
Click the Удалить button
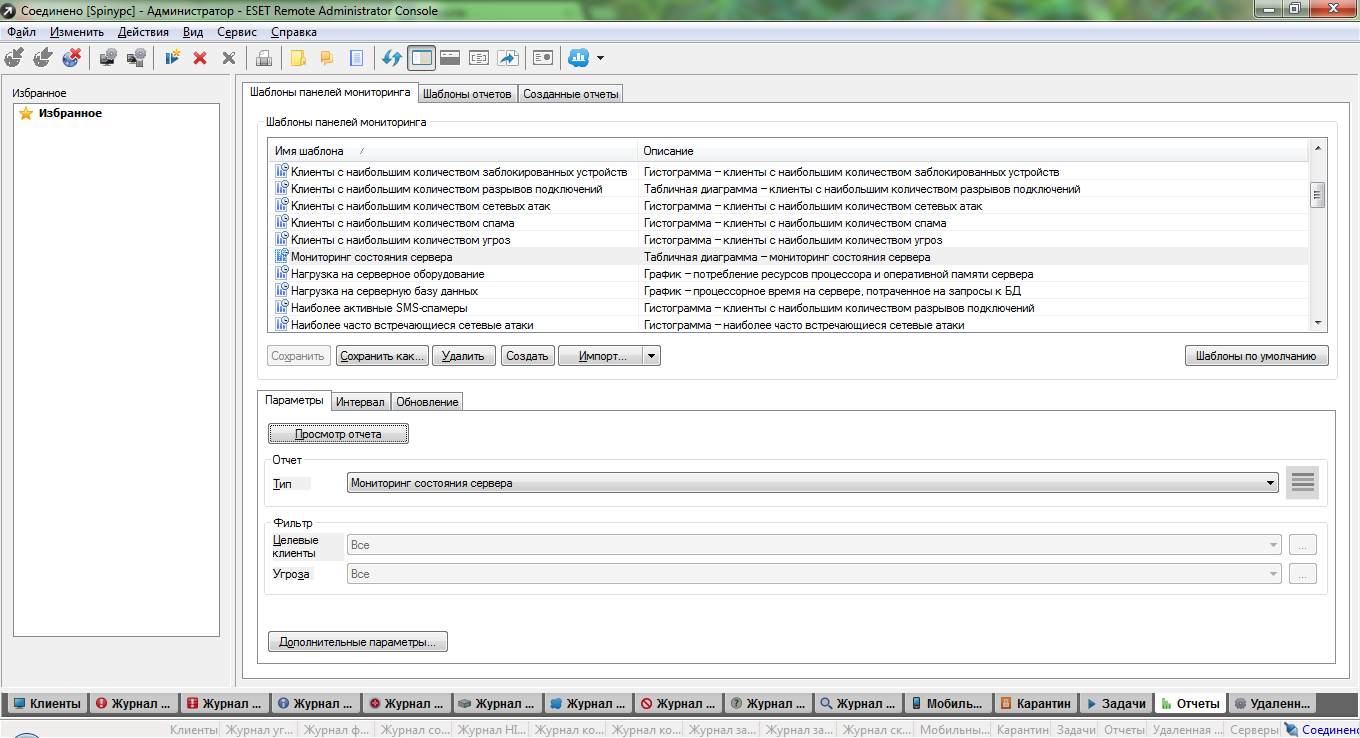(463, 356)
